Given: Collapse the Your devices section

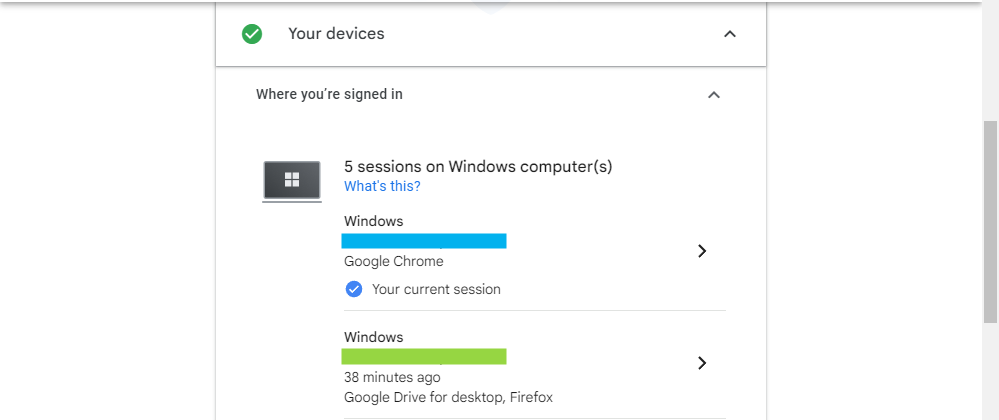Looking at the screenshot, I should coord(730,34).
